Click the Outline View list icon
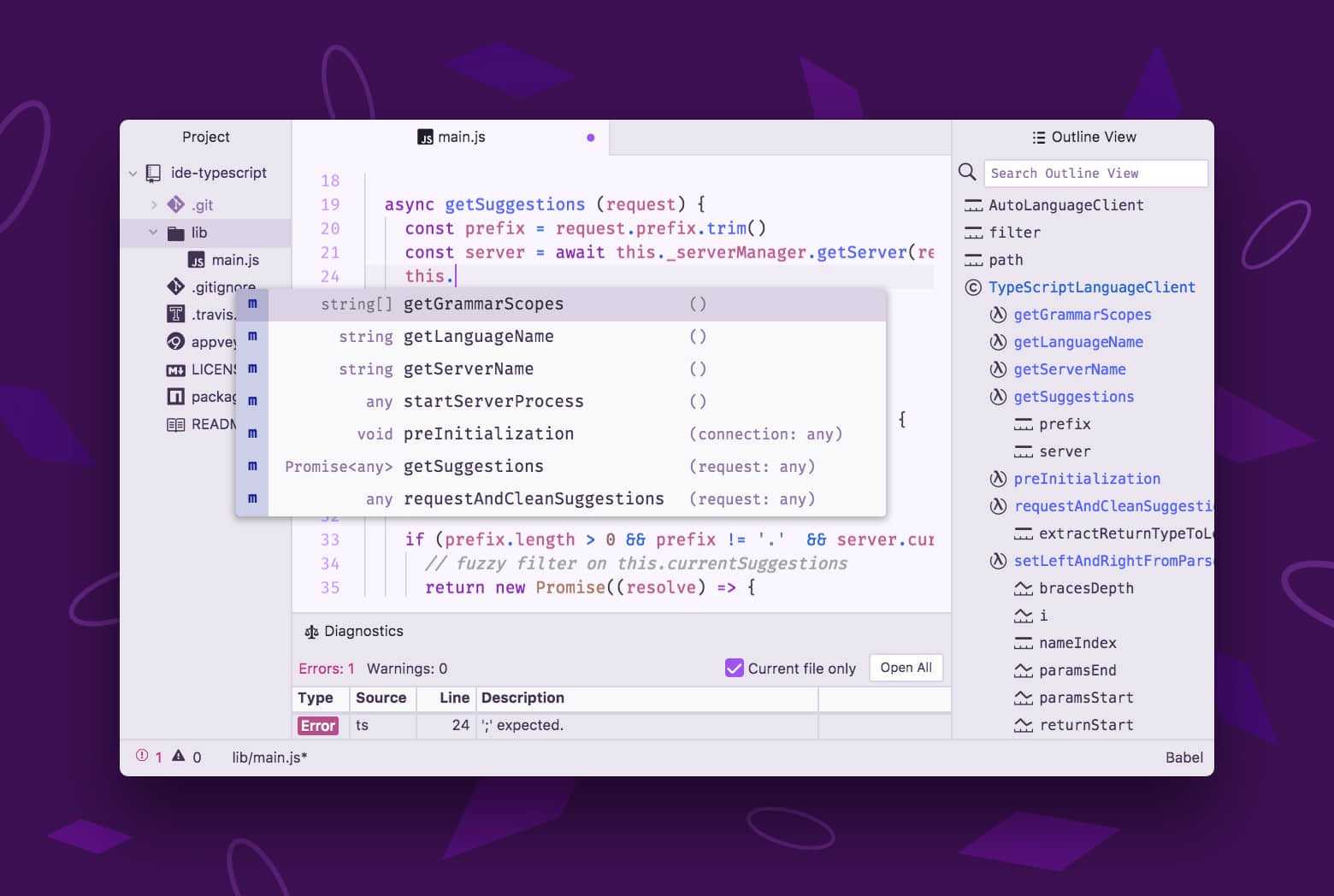This screenshot has height=896, width=1334. point(1038,137)
